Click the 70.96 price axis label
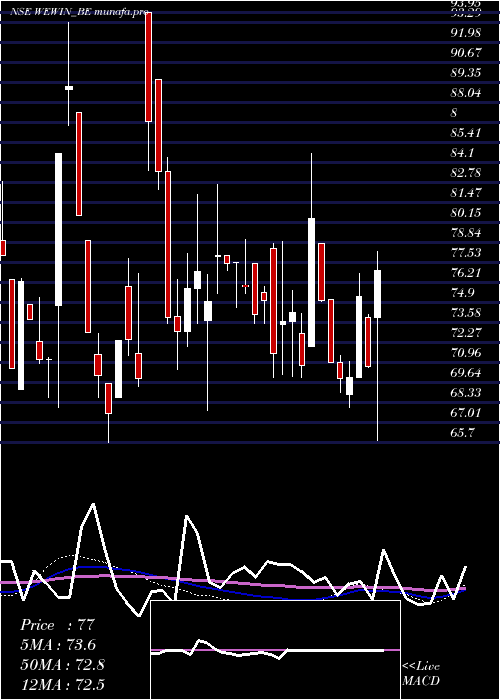The image size is (500, 700). click(466, 353)
